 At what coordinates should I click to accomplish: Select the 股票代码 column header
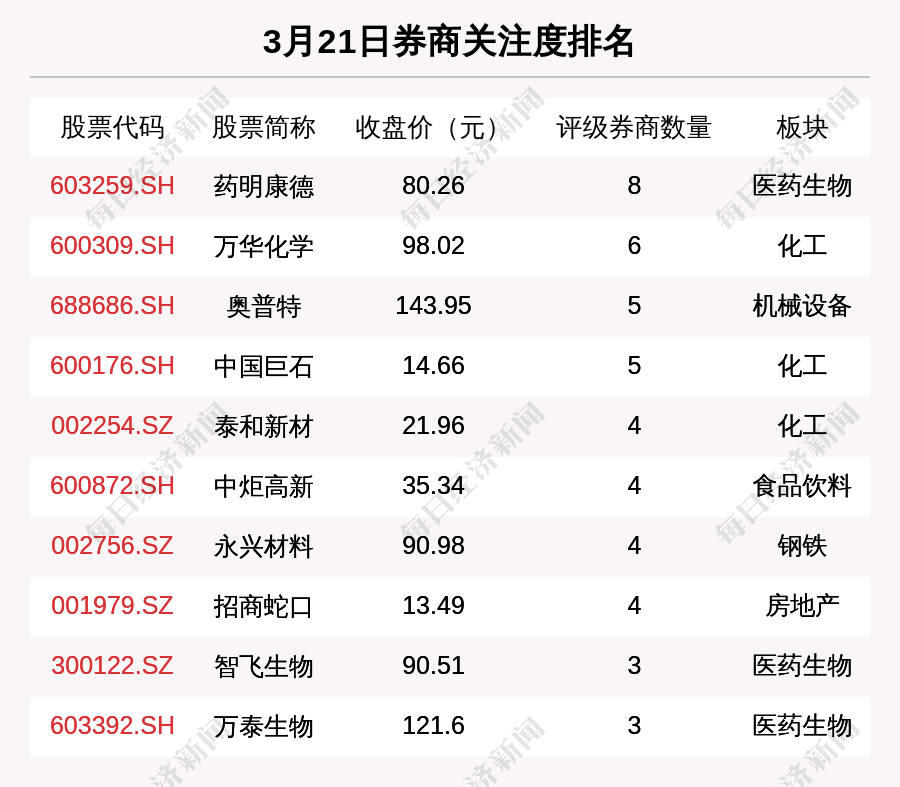coord(112,127)
